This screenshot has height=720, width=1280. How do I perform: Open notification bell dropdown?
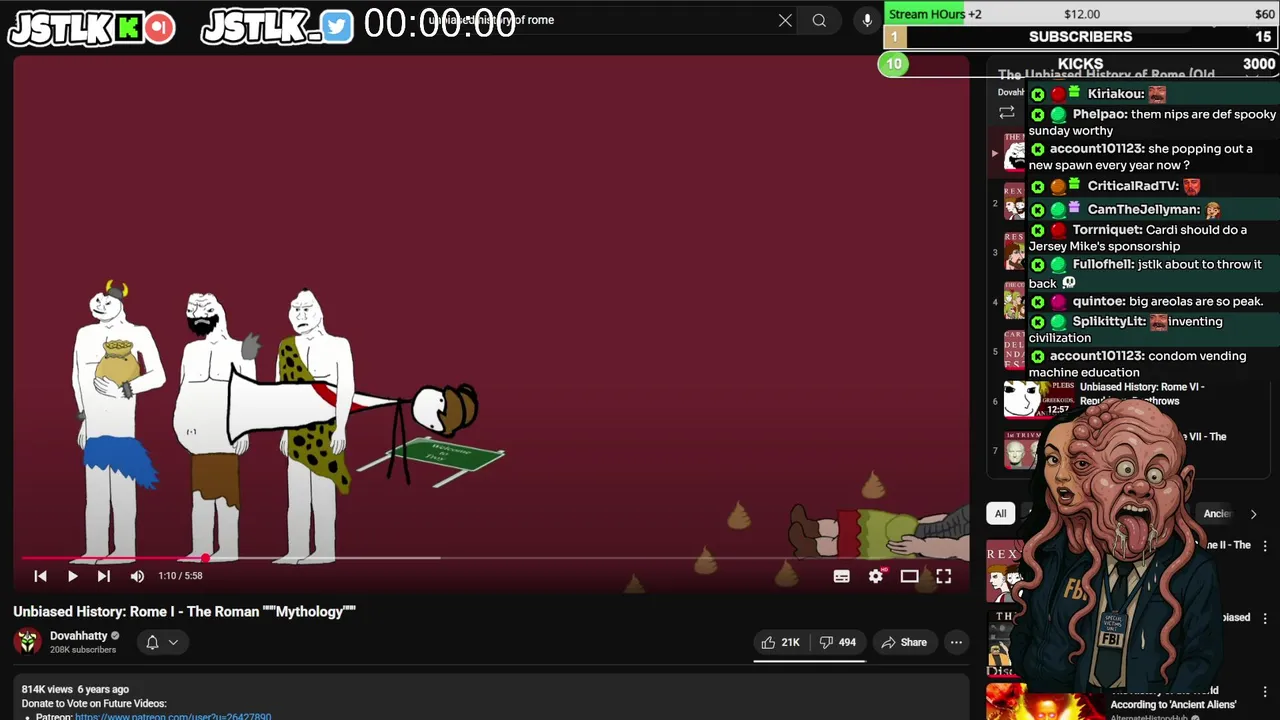click(x=162, y=642)
